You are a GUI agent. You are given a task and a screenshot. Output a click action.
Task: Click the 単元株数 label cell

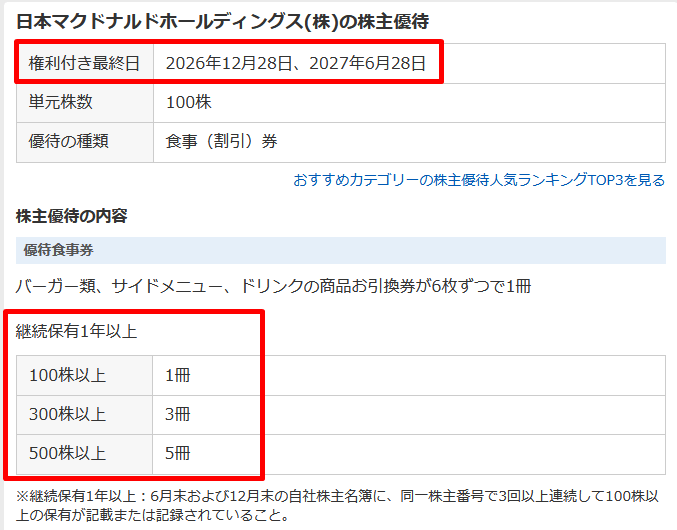point(85,103)
